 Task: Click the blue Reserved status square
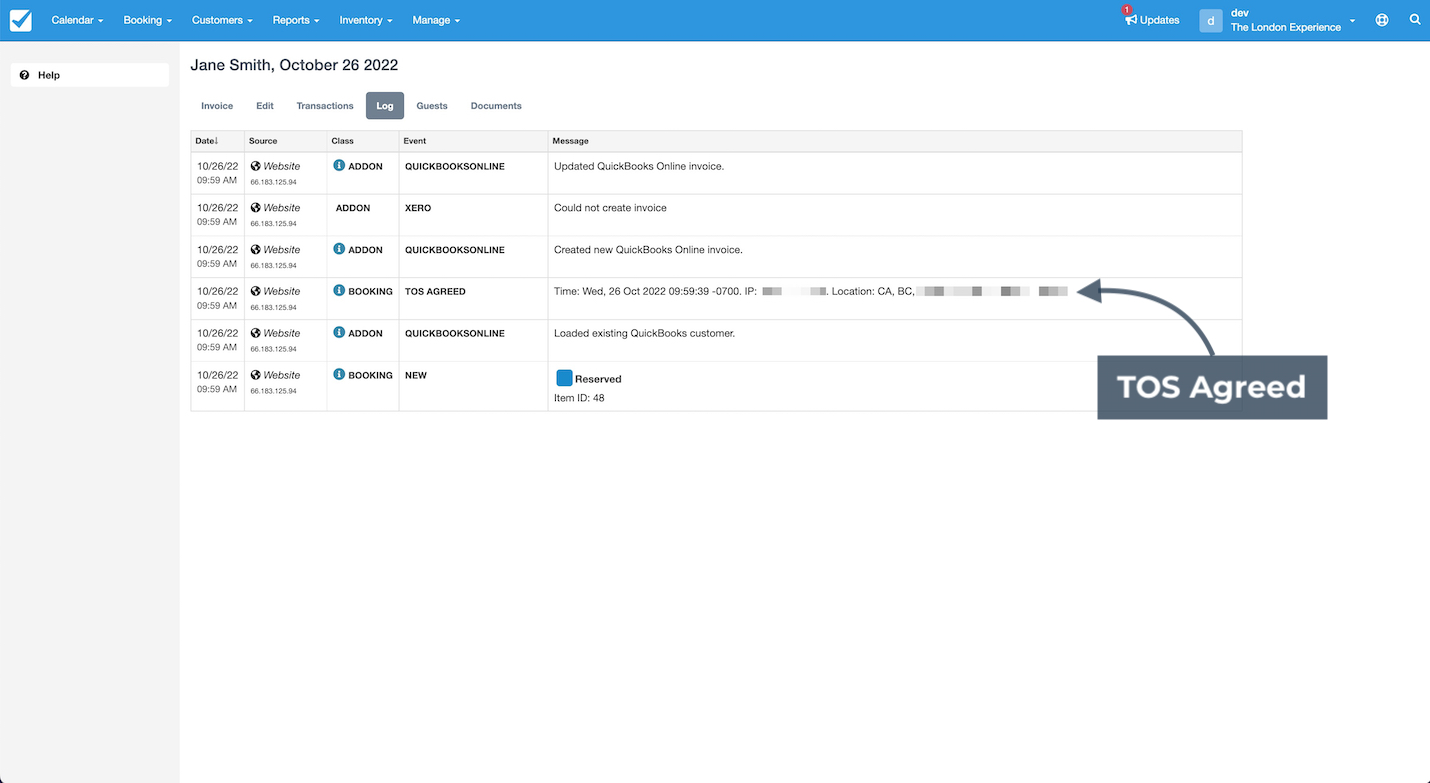564,378
